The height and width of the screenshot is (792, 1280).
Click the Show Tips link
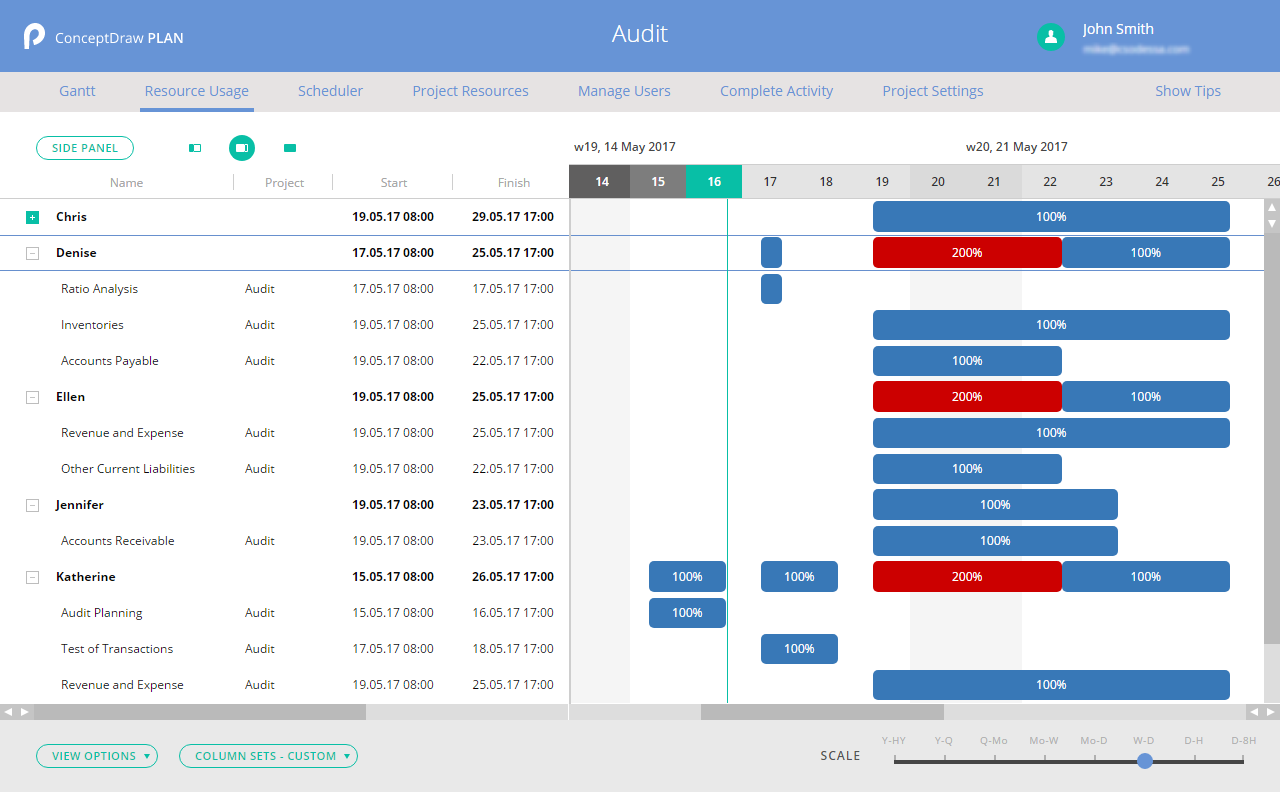(1187, 91)
